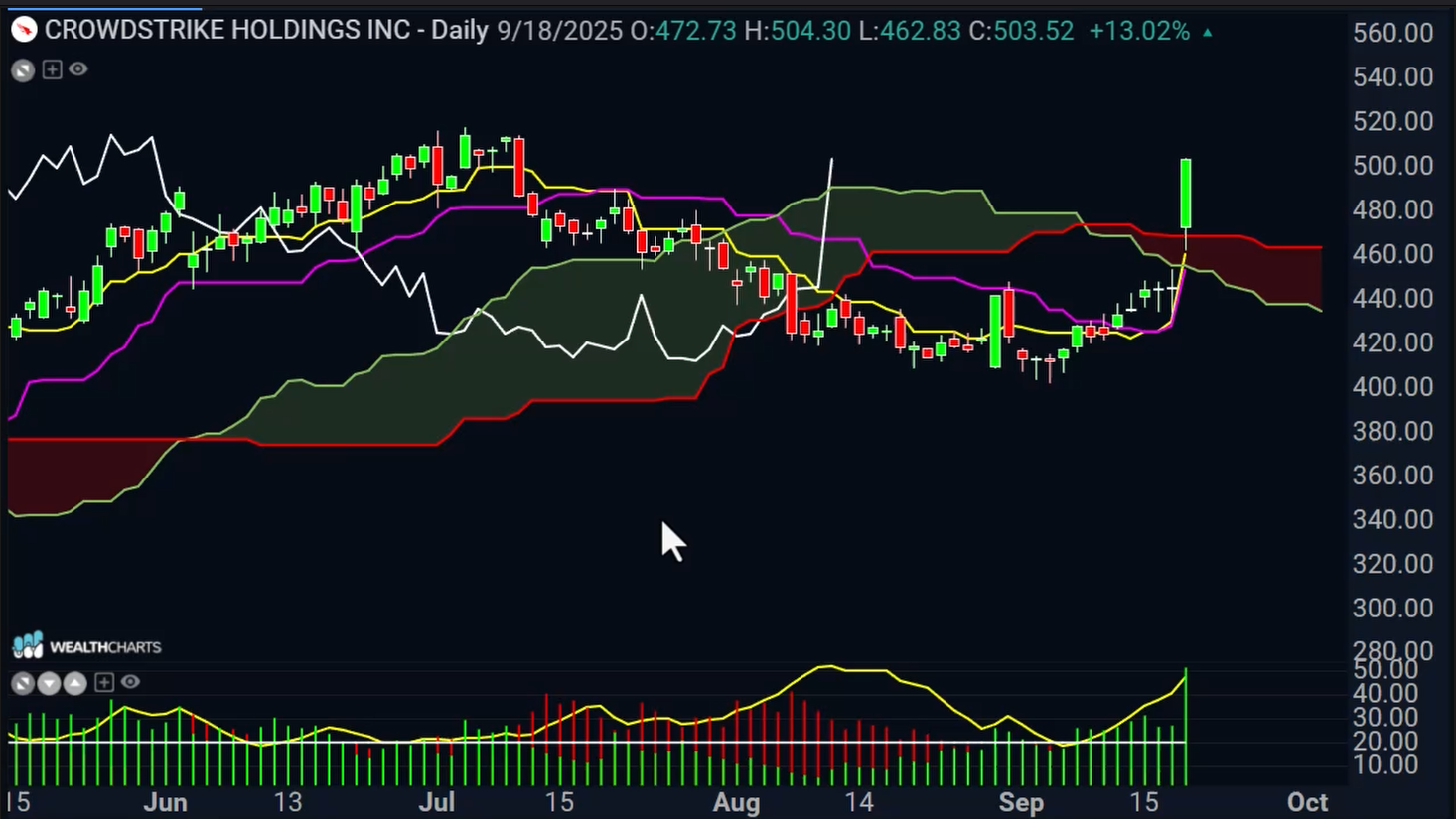Move the lower indicator pane up
Viewport: 1456px width, 819px height.
(74, 683)
